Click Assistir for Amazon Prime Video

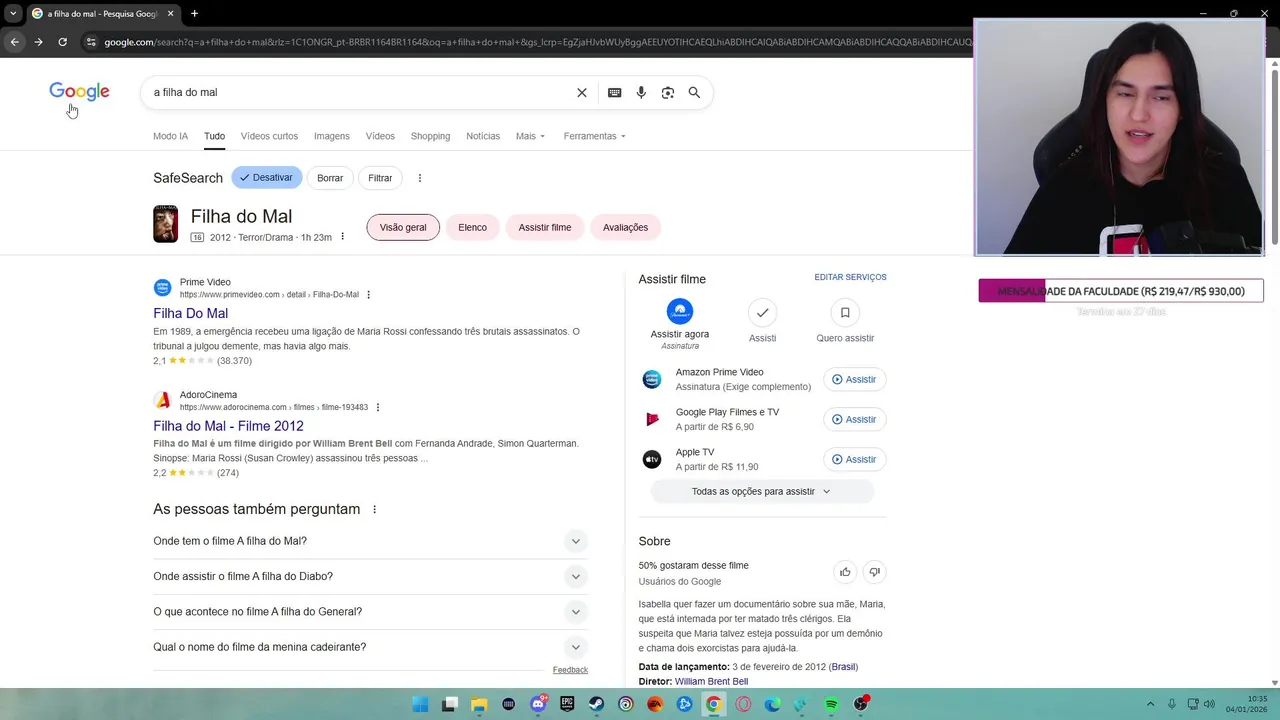(x=854, y=379)
